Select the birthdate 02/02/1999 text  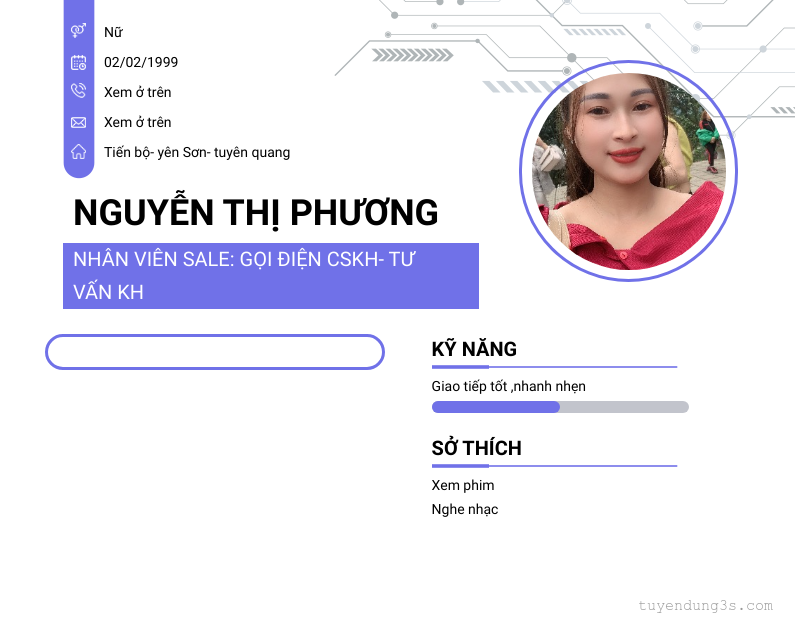tap(141, 62)
